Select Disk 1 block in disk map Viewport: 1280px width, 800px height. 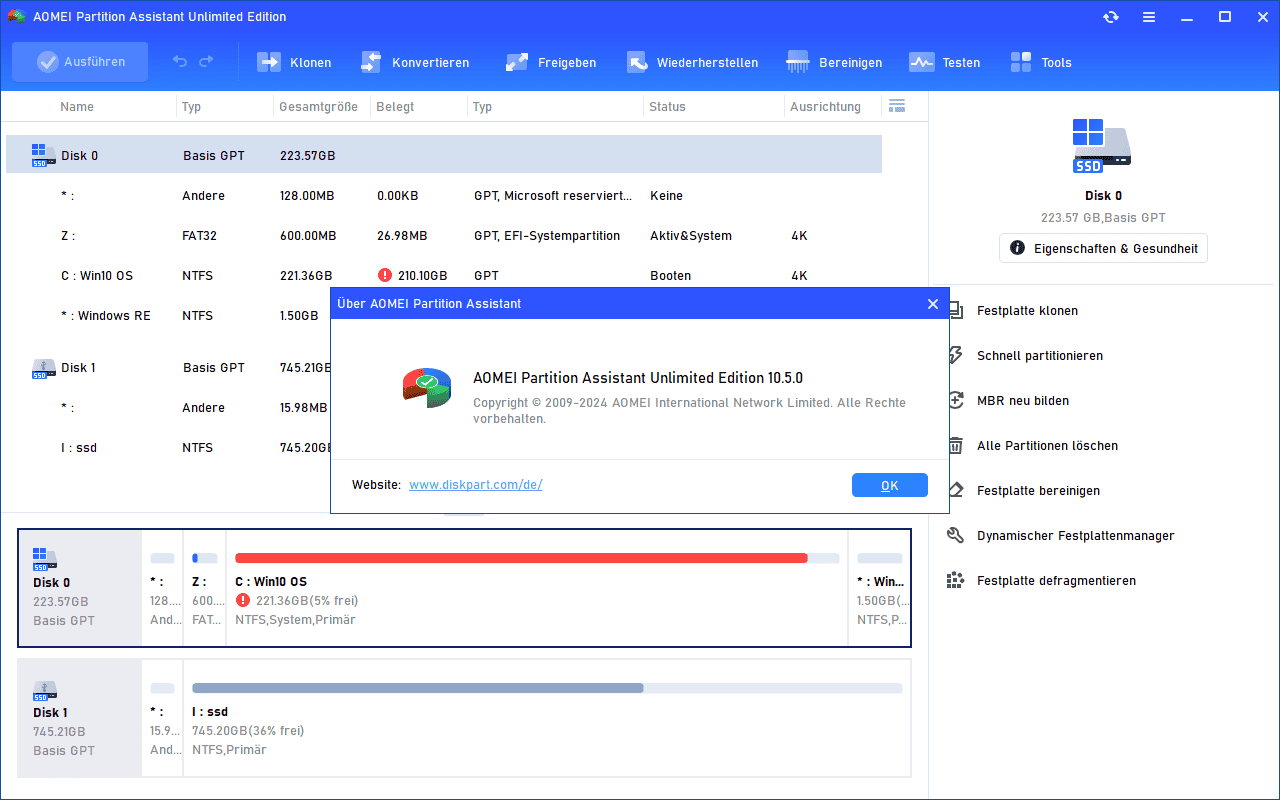(x=81, y=718)
